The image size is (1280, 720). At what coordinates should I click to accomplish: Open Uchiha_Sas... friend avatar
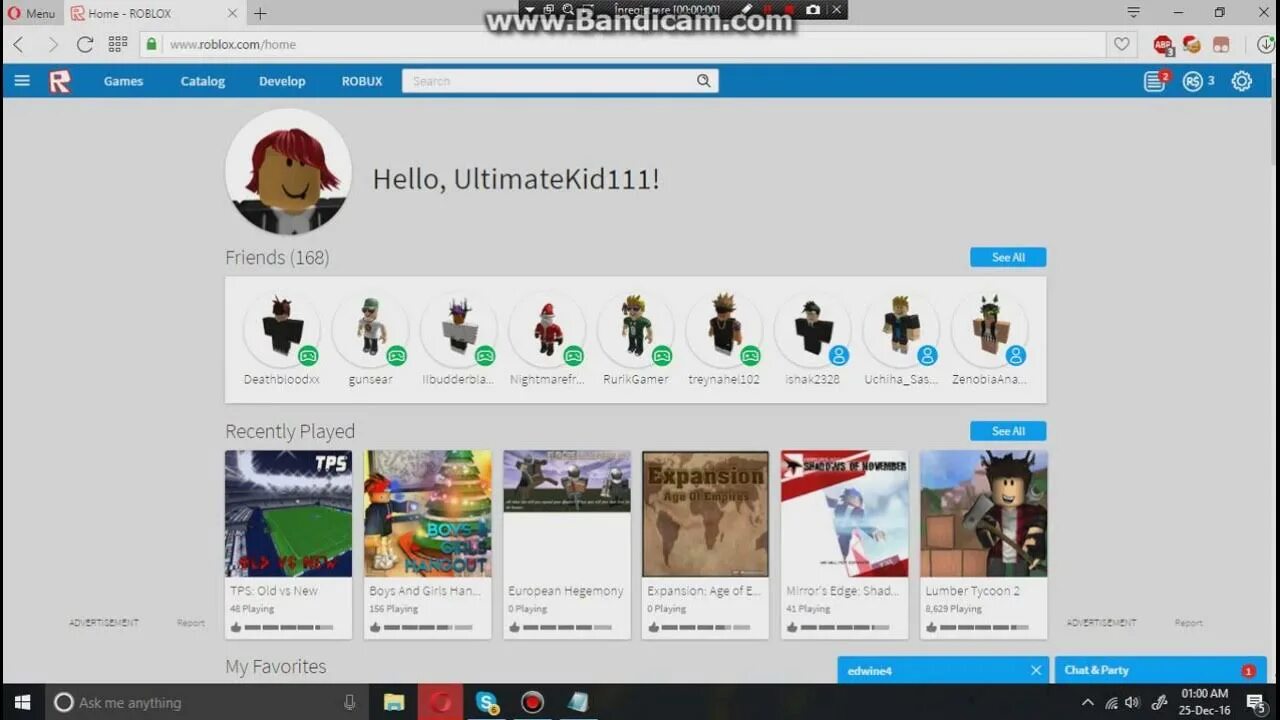coord(901,330)
